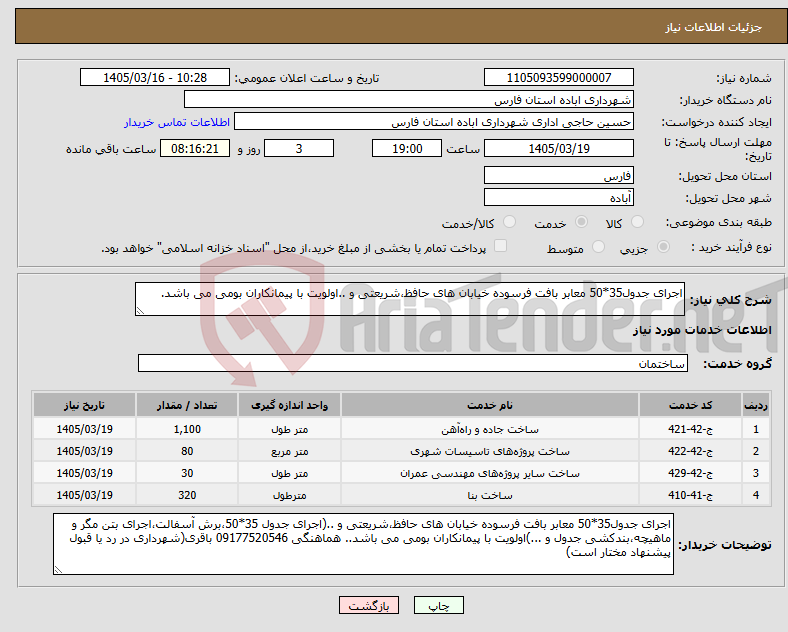Click the شماره نیاز field 1105093599000007
Viewport: 788px width, 632px height.
[x=558, y=77]
